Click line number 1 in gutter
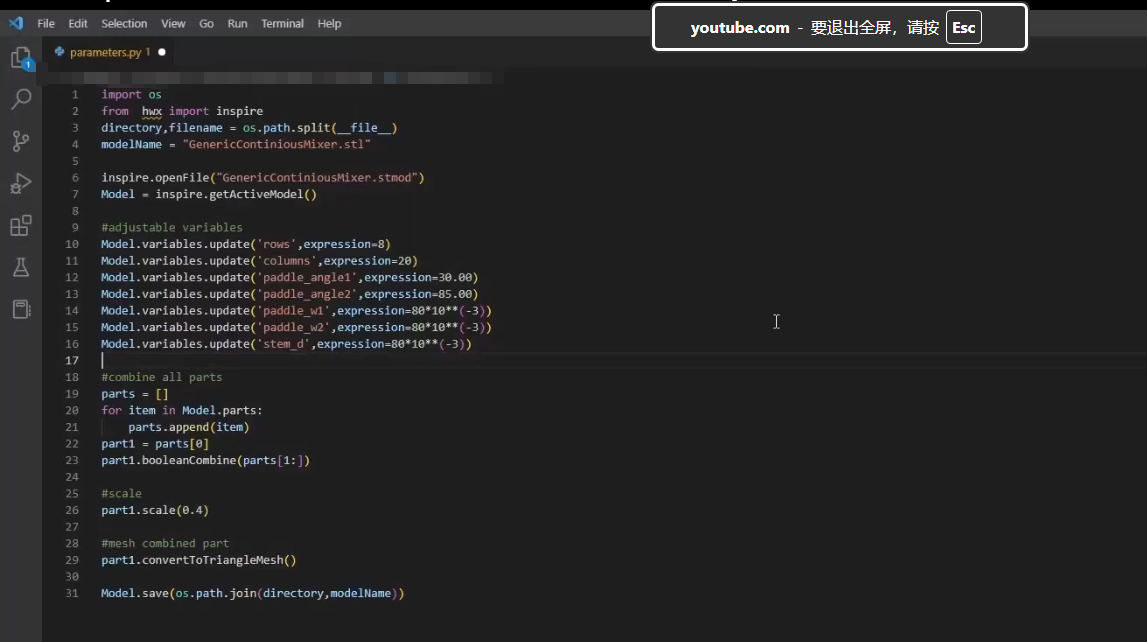Screen dimensions: 1147x642 [75, 94]
